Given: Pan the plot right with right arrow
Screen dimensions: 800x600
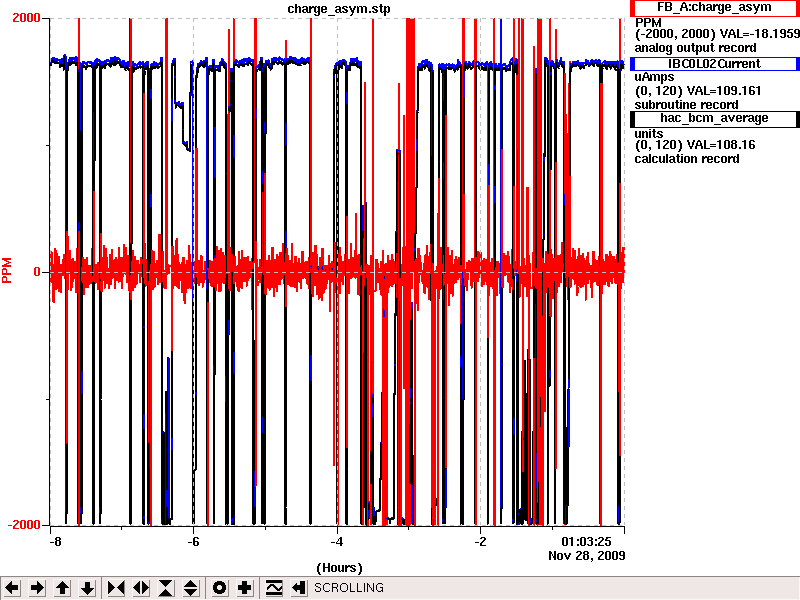Looking at the screenshot, I should coord(37,588).
